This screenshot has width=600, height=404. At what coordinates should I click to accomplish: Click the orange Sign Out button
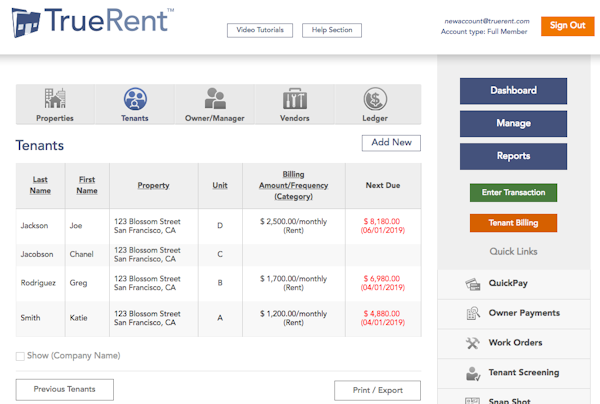pyautogui.click(x=567, y=26)
